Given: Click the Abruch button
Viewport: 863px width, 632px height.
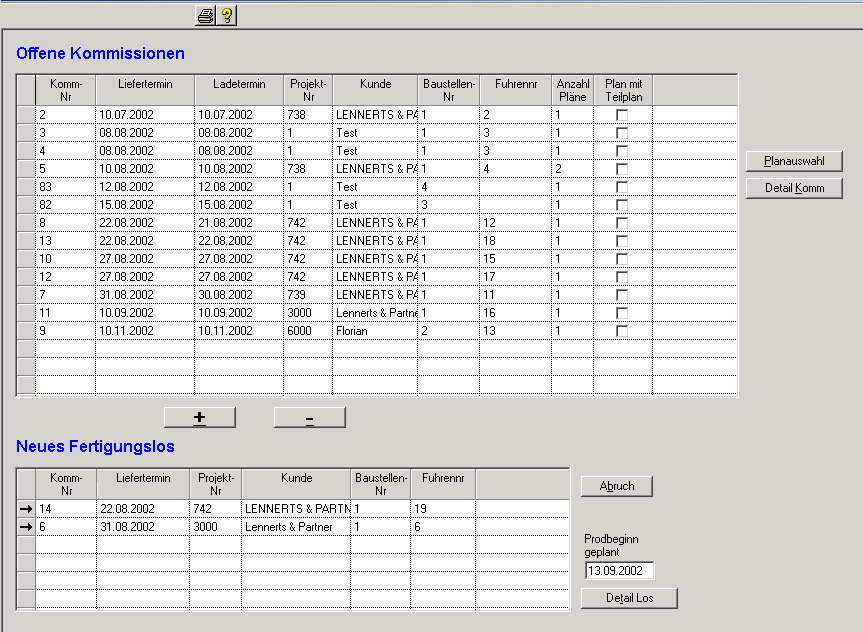Looking at the screenshot, I should (617, 486).
